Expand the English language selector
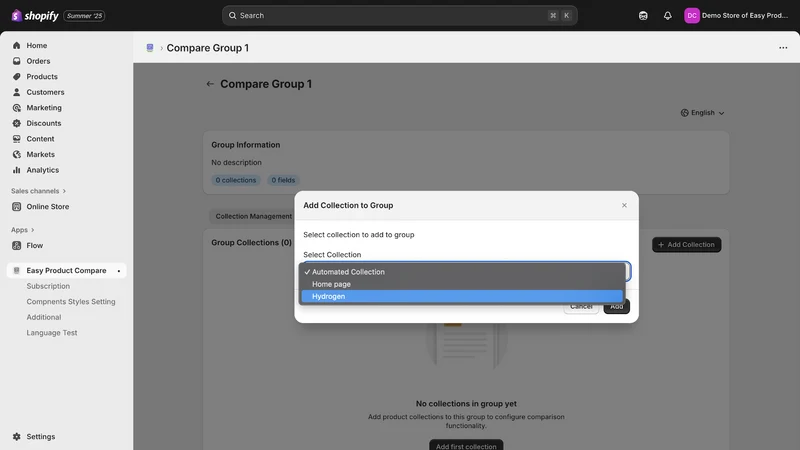800x450 pixels. pyautogui.click(x=703, y=113)
